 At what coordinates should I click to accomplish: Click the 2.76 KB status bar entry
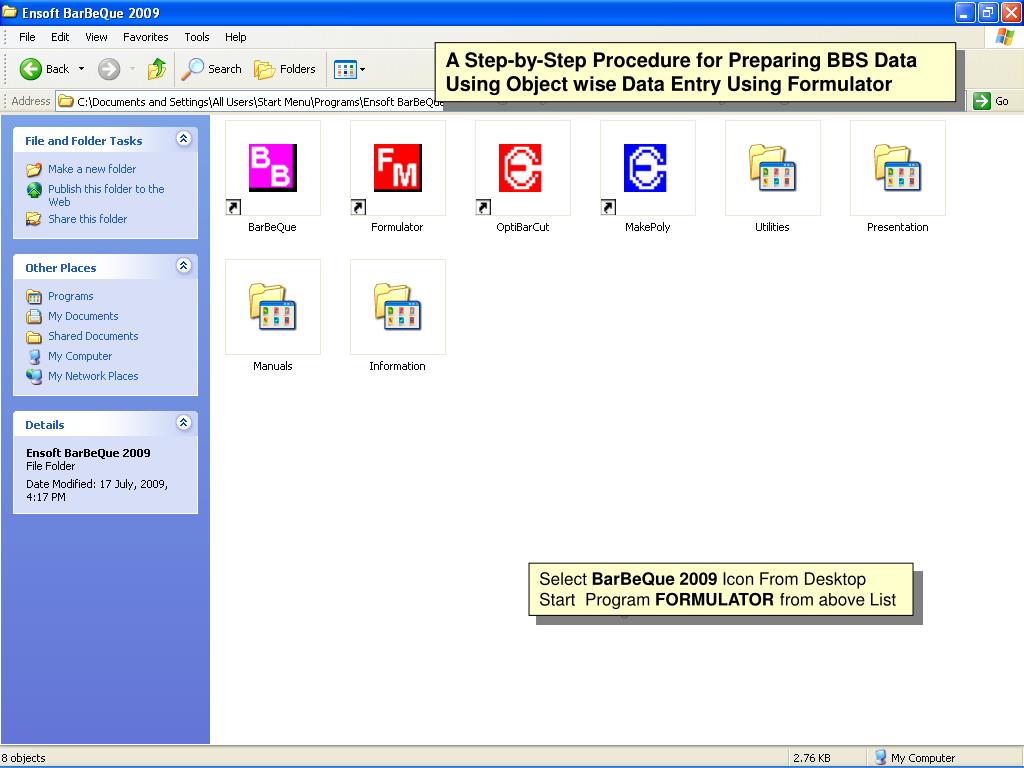[x=812, y=758]
